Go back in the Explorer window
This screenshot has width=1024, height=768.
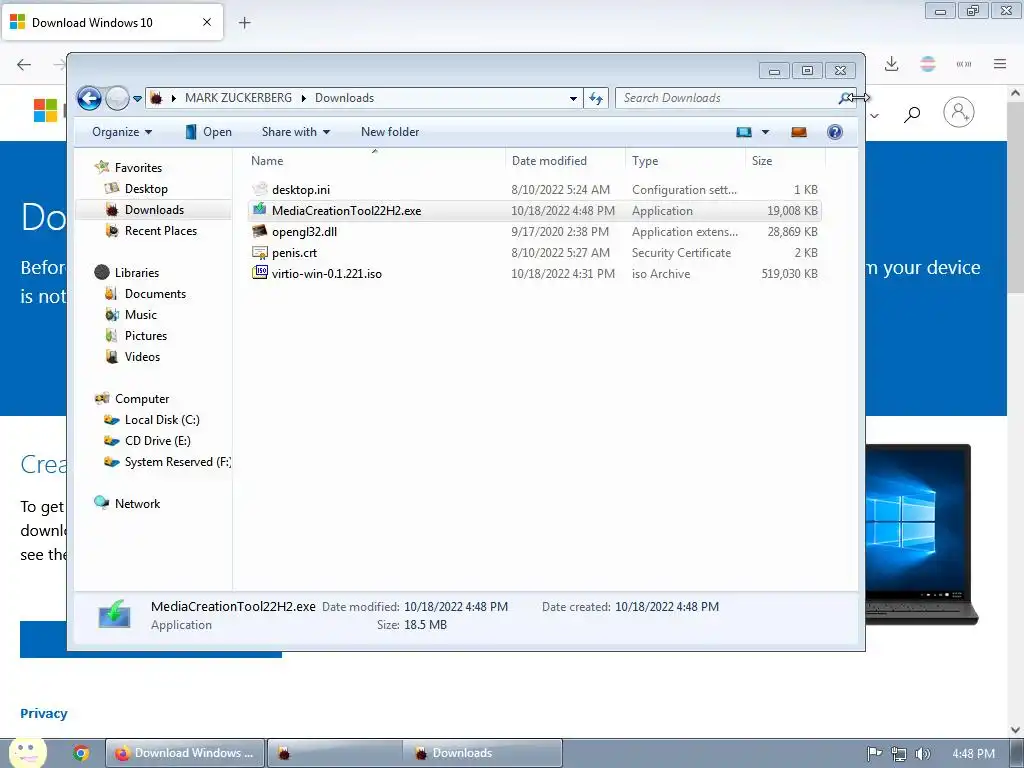pyautogui.click(x=89, y=99)
